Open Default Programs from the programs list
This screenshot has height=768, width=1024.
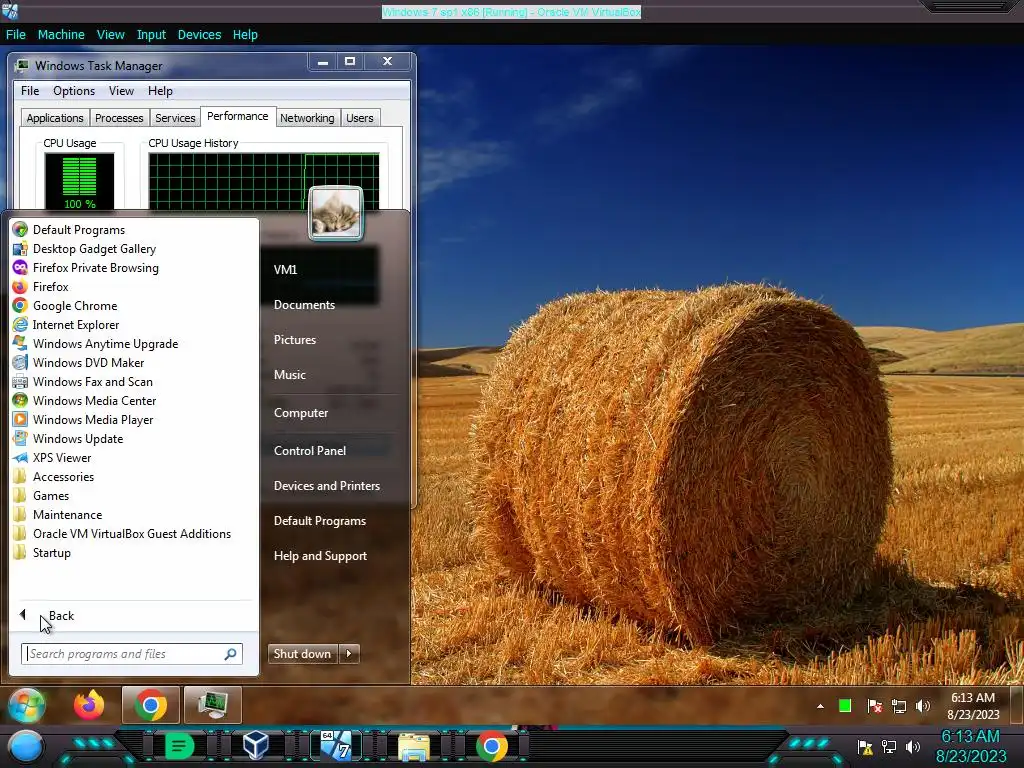click(x=78, y=230)
